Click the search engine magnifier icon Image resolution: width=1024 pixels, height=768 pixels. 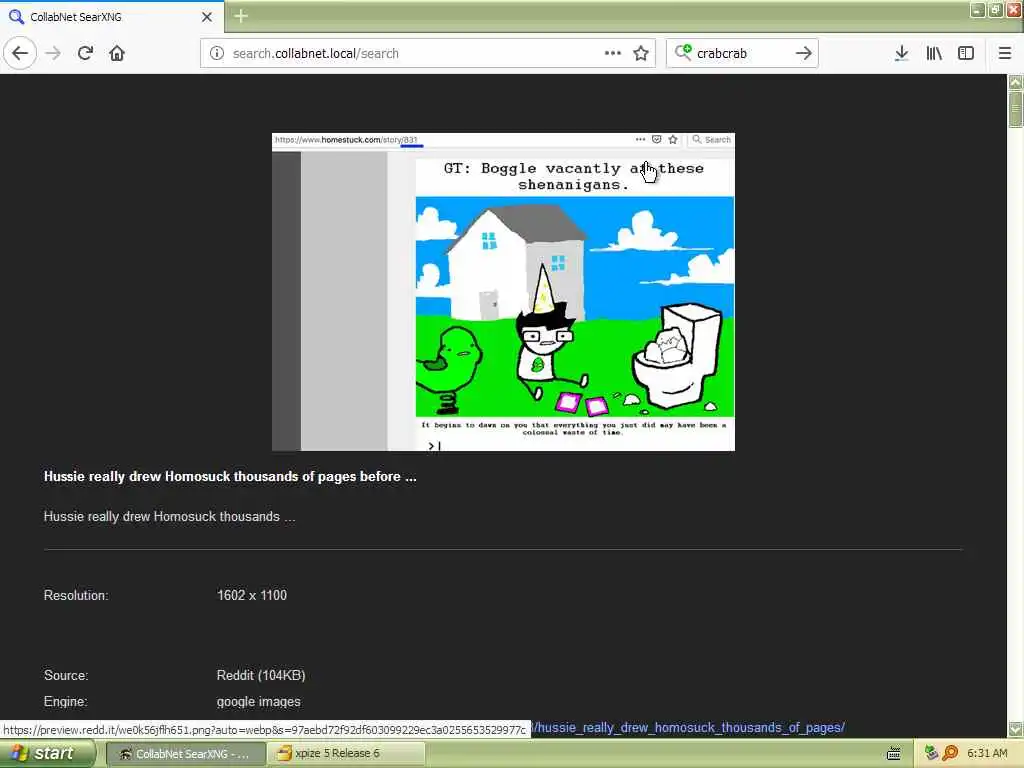click(x=683, y=52)
